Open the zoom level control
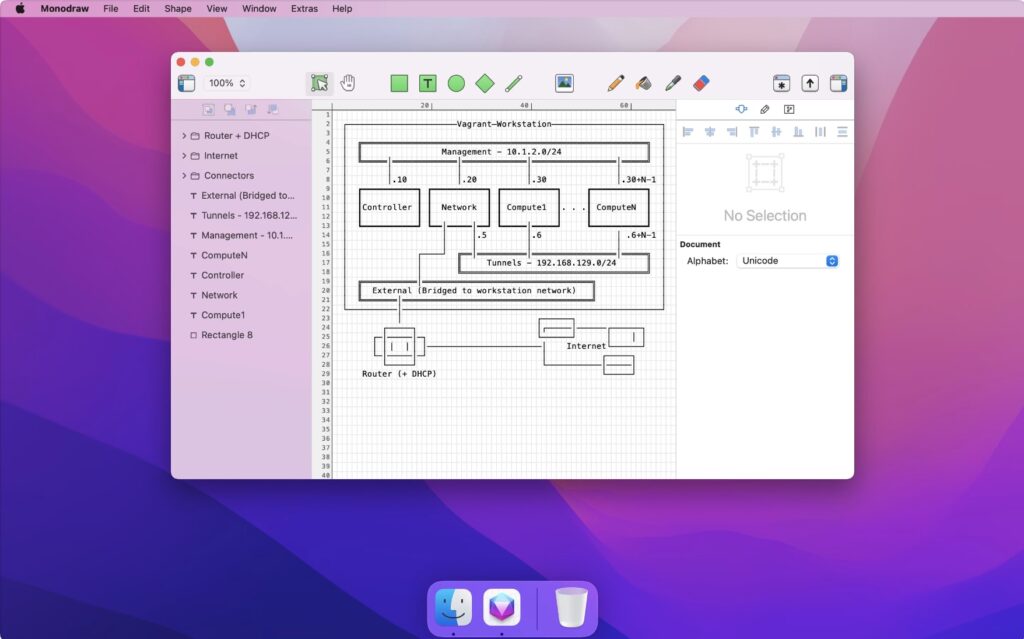The image size is (1024, 639). coord(227,83)
